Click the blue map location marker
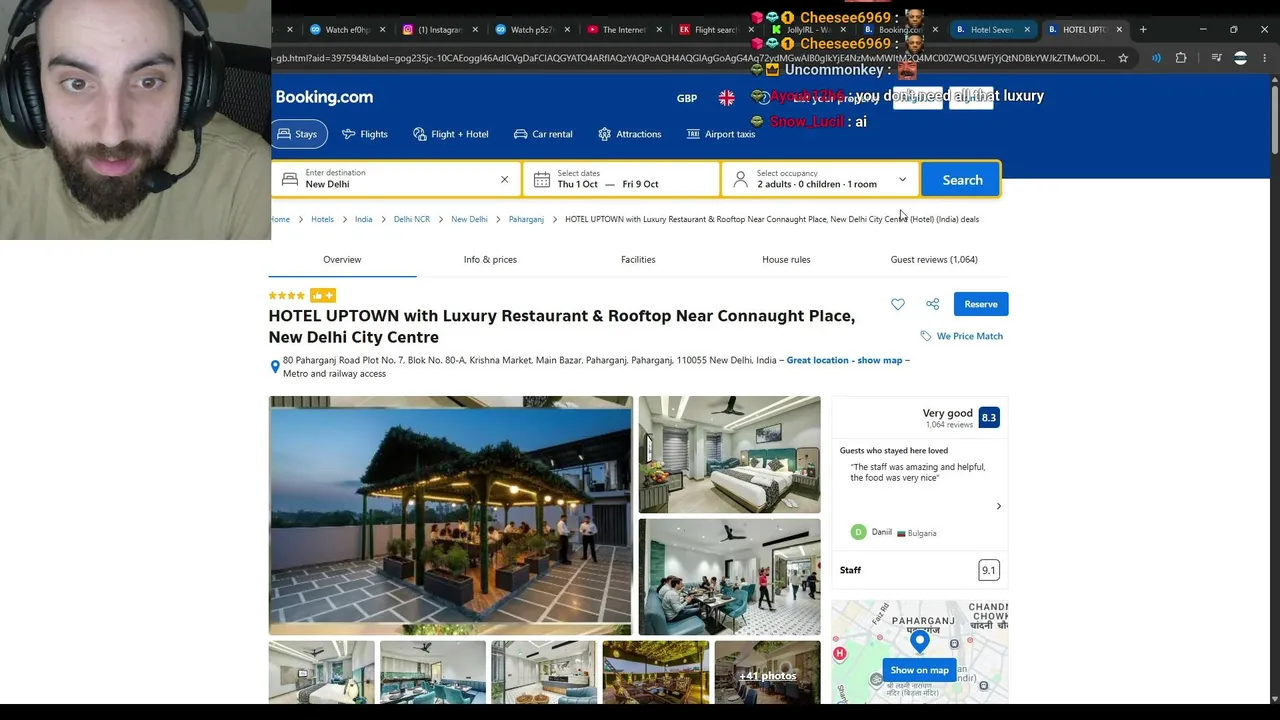Screen dimensions: 1280x720 pyautogui.click(x=919, y=640)
